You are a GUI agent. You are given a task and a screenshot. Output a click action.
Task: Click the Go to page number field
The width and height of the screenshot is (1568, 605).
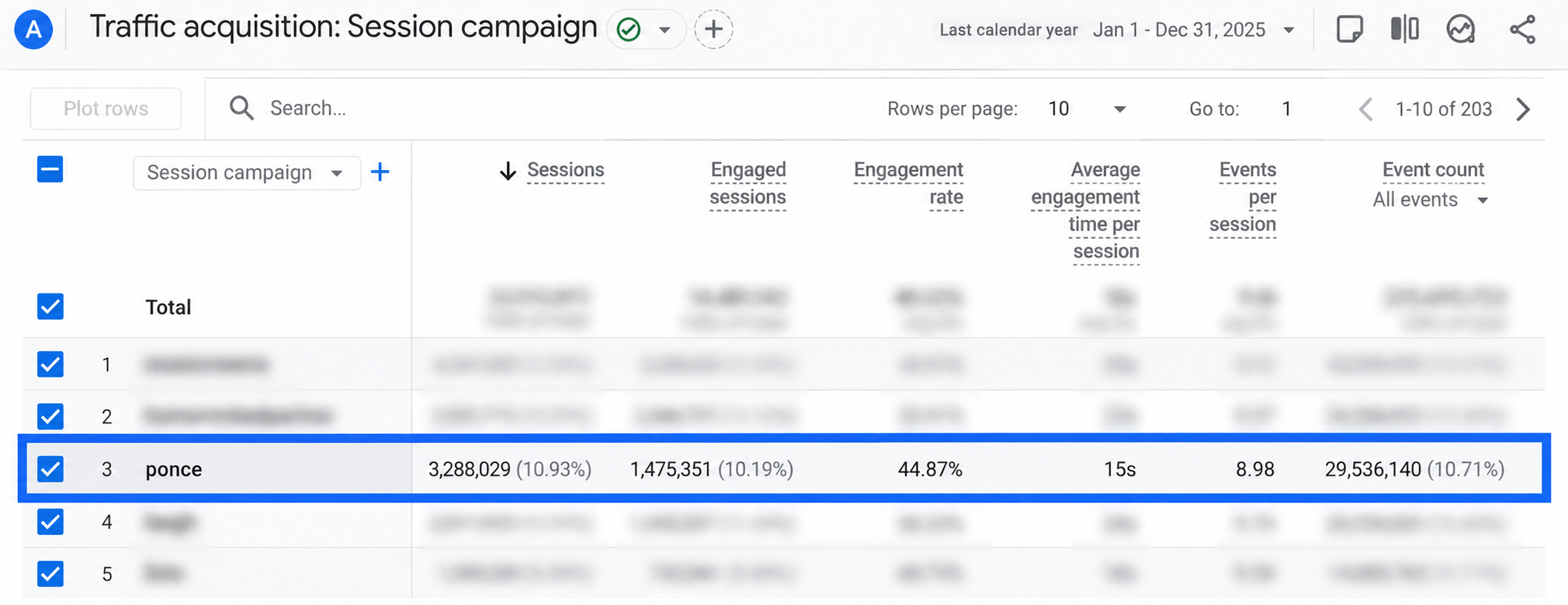pyautogui.click(x=1286, y=109)
